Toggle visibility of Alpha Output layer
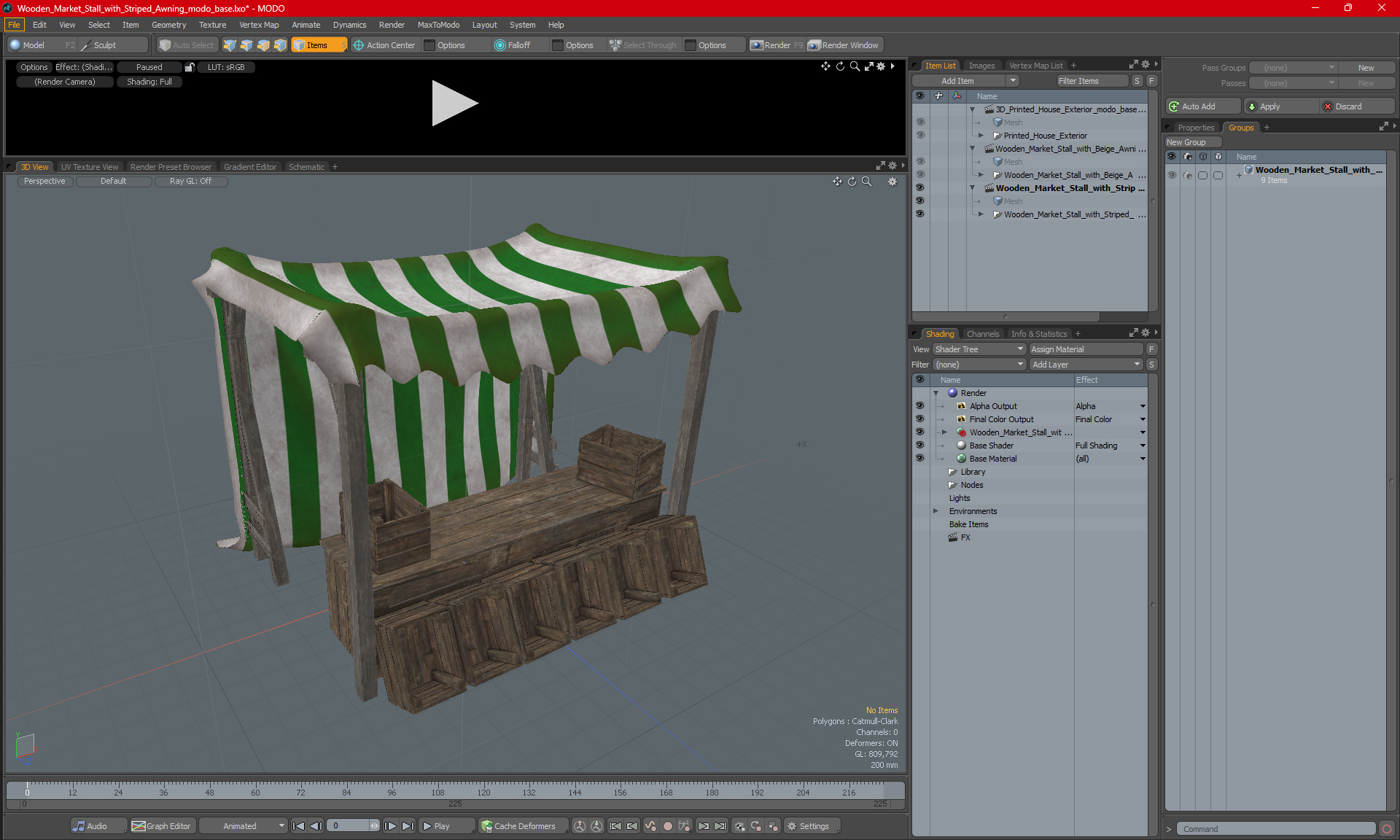 tap(919, 406)
